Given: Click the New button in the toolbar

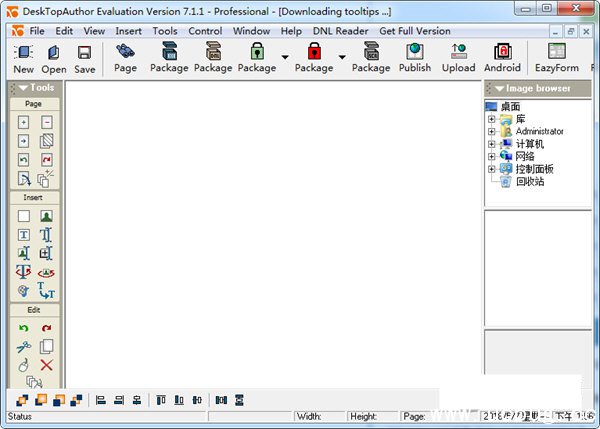Looking at the screenshot, I should click(x=23, y=58).
